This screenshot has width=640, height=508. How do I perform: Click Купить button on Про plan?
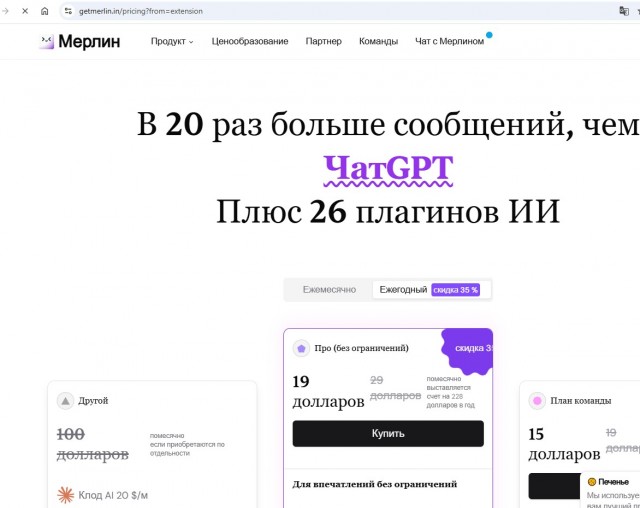tap(388, 433)
